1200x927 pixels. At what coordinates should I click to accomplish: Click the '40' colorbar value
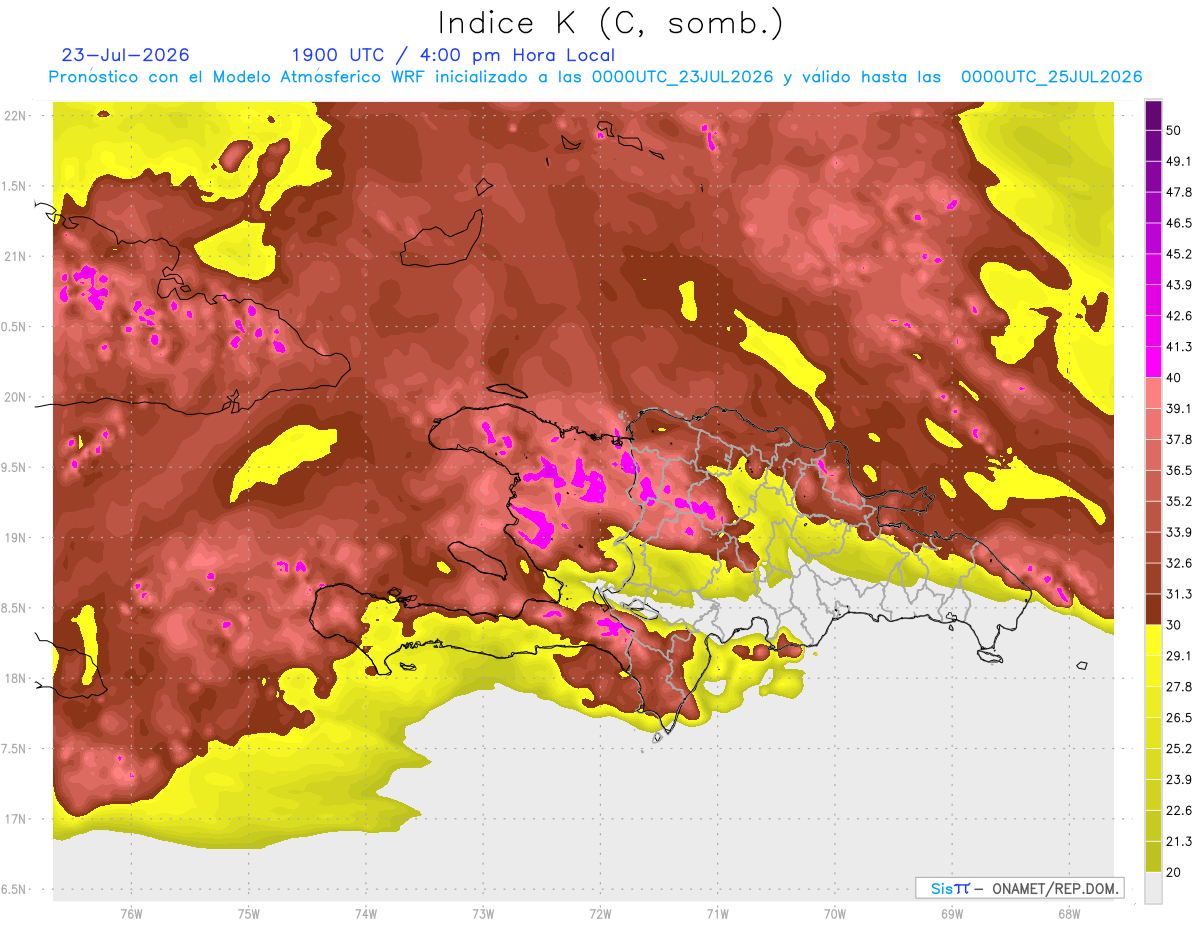tap(1174, 378)
